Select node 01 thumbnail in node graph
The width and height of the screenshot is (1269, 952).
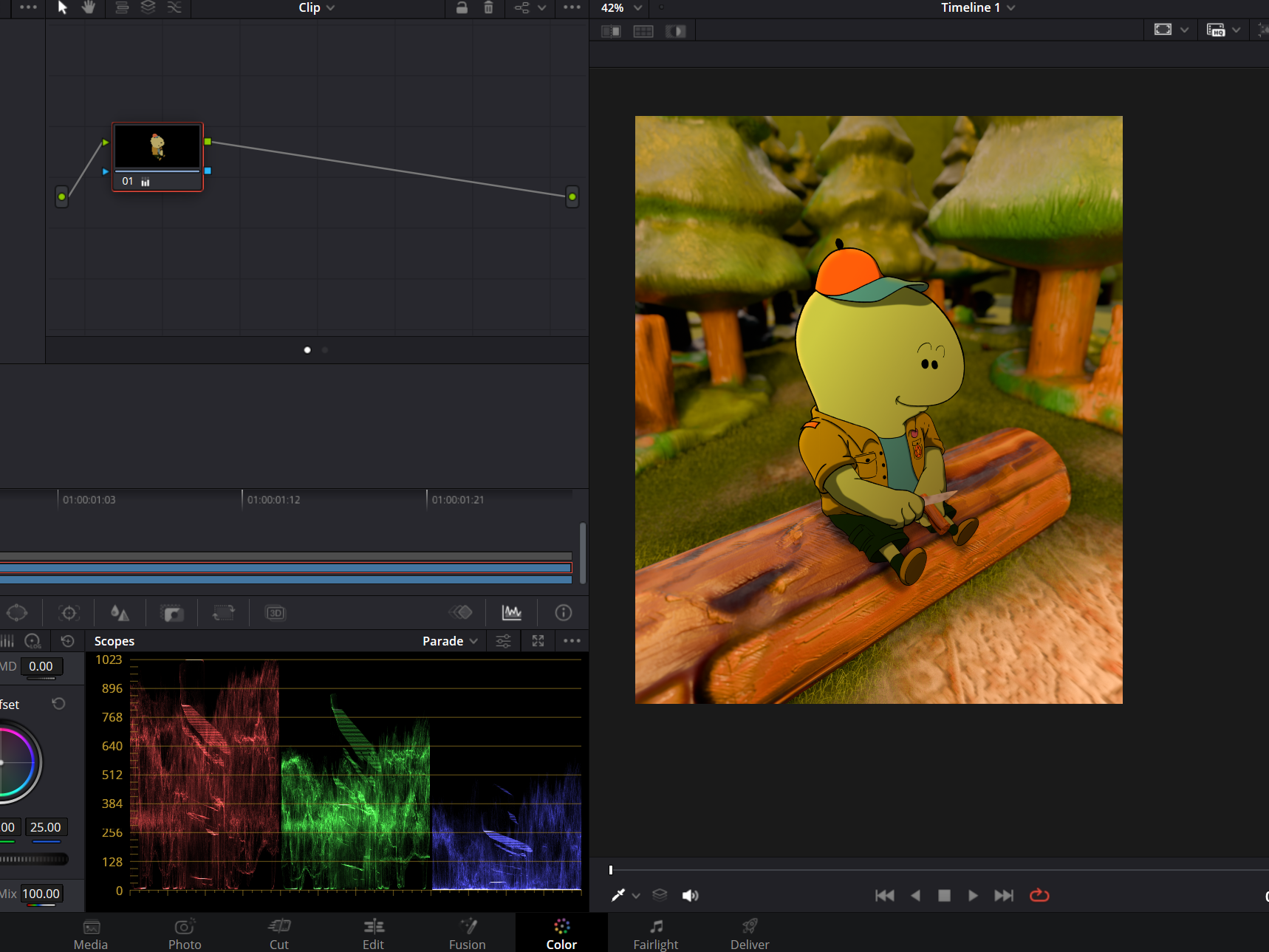(157, 146)
